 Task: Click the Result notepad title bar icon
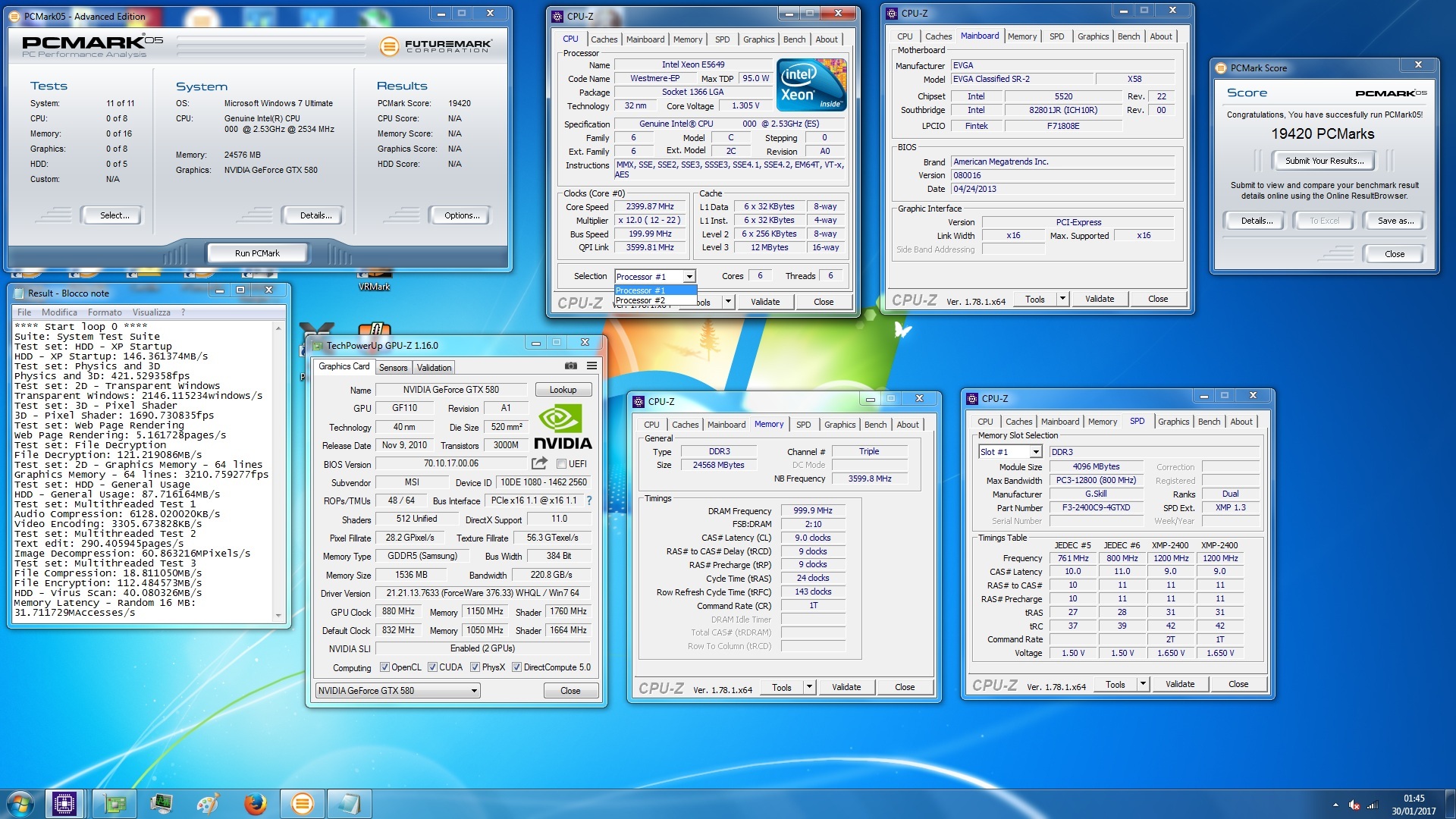(x=20, y=293)
